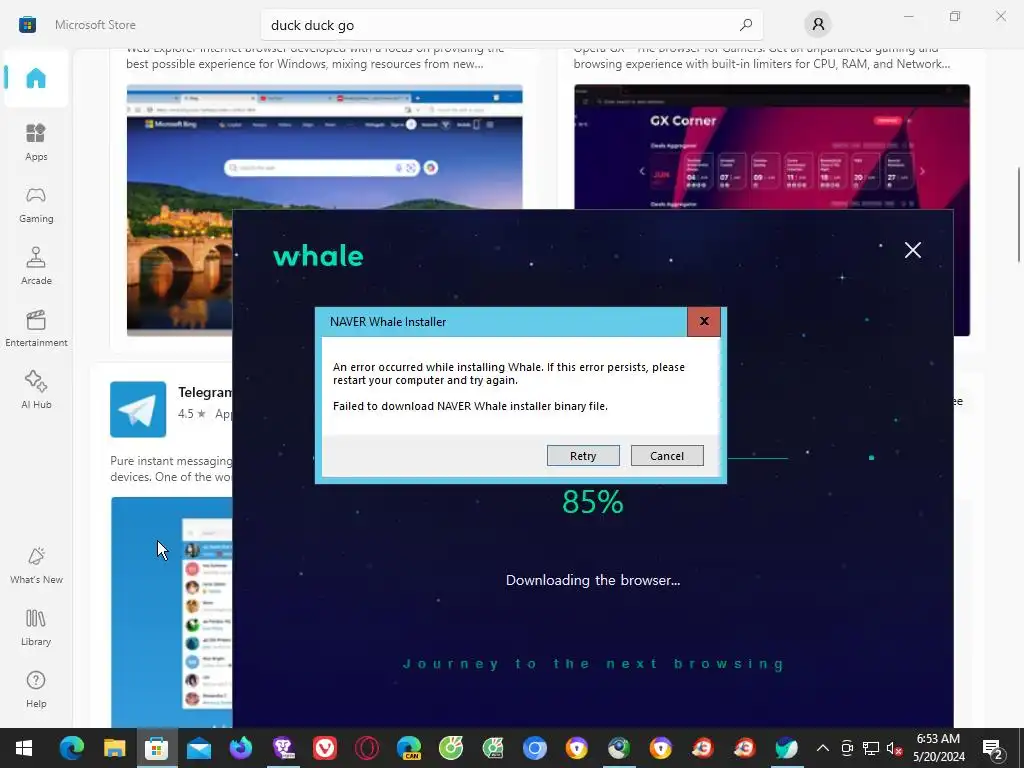The image size is (1024, 768).
Task: Launch the Brave browser lion icon
Action: pos(283,748)
